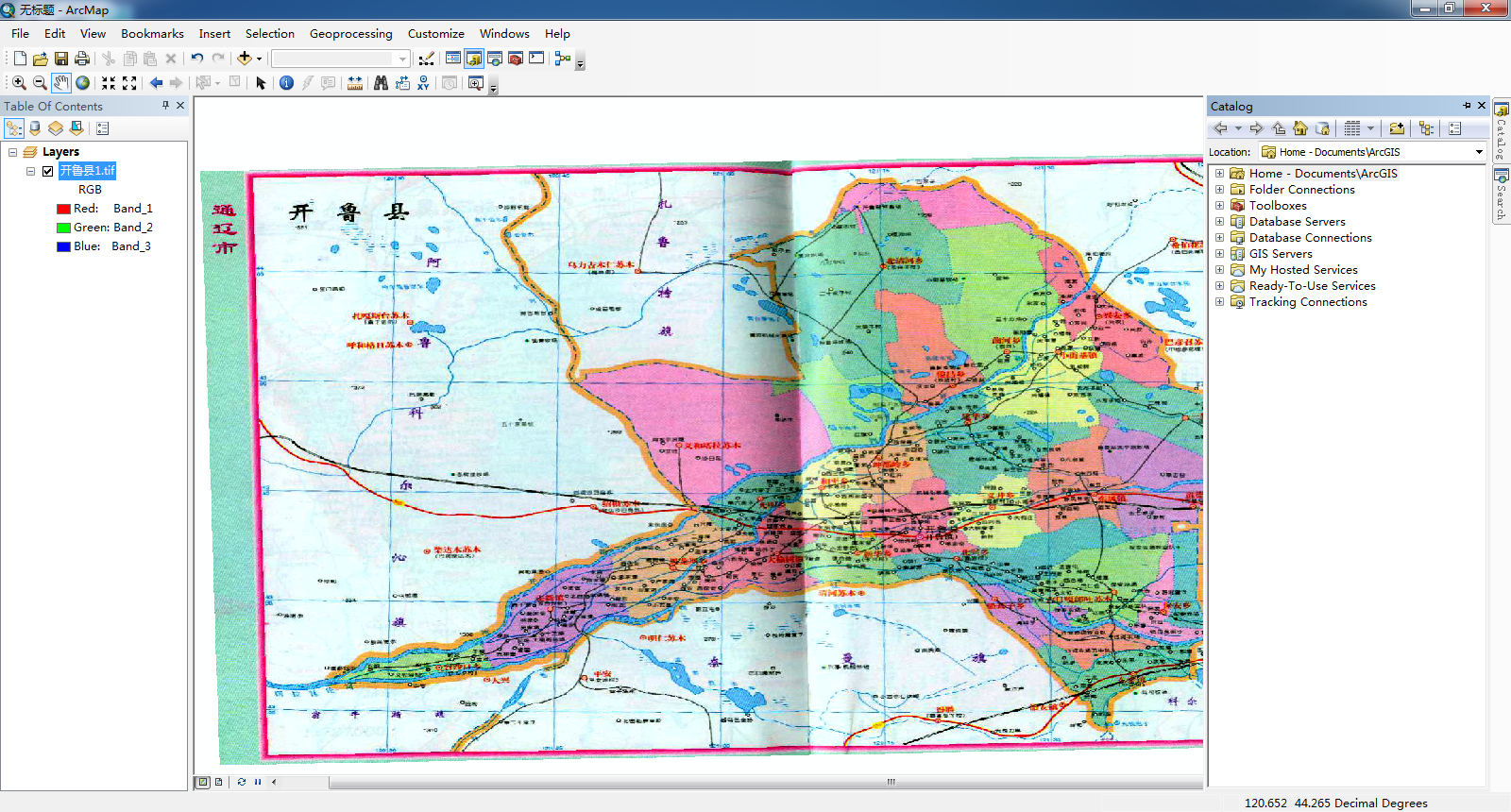Viewport: 1511px width, 812px height.
Task: Click the red Band_1 color swatch
Action: pyautogui.click(x=63, y=209)
